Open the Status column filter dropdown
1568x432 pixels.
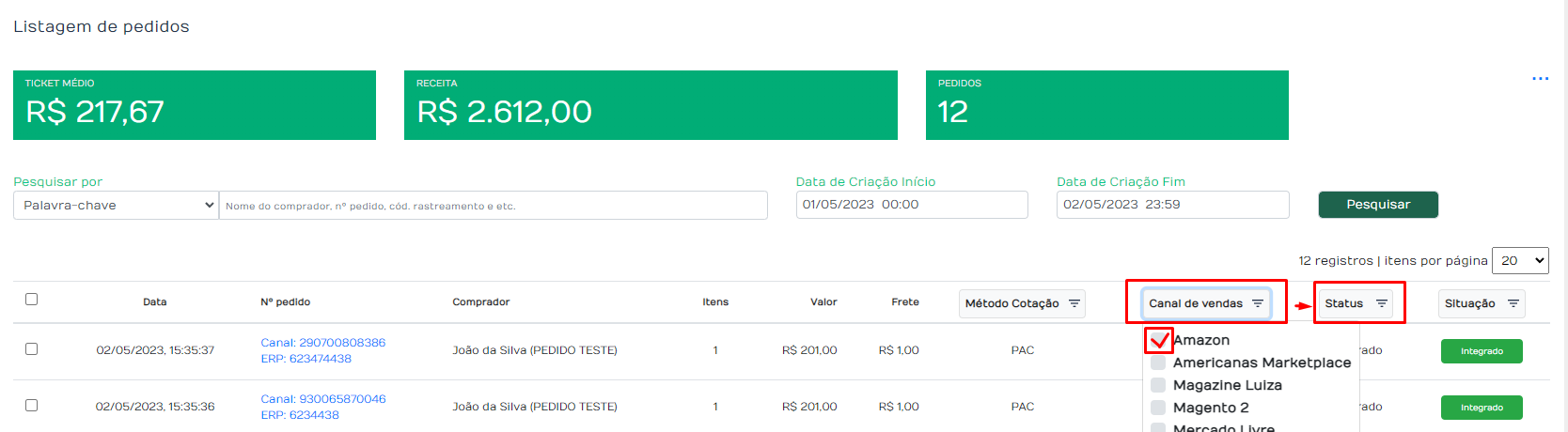1356,303
